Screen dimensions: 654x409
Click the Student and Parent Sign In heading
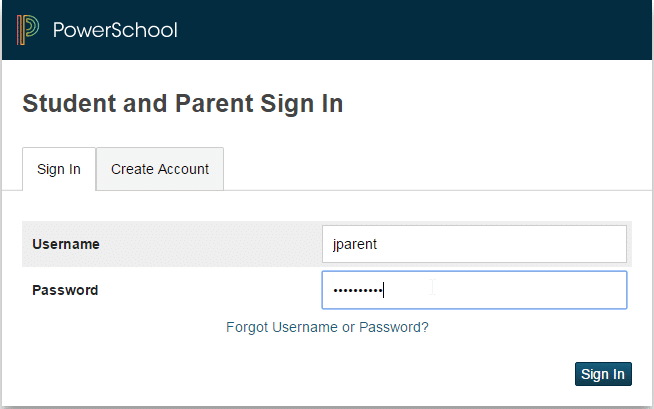tap(183, 104)
